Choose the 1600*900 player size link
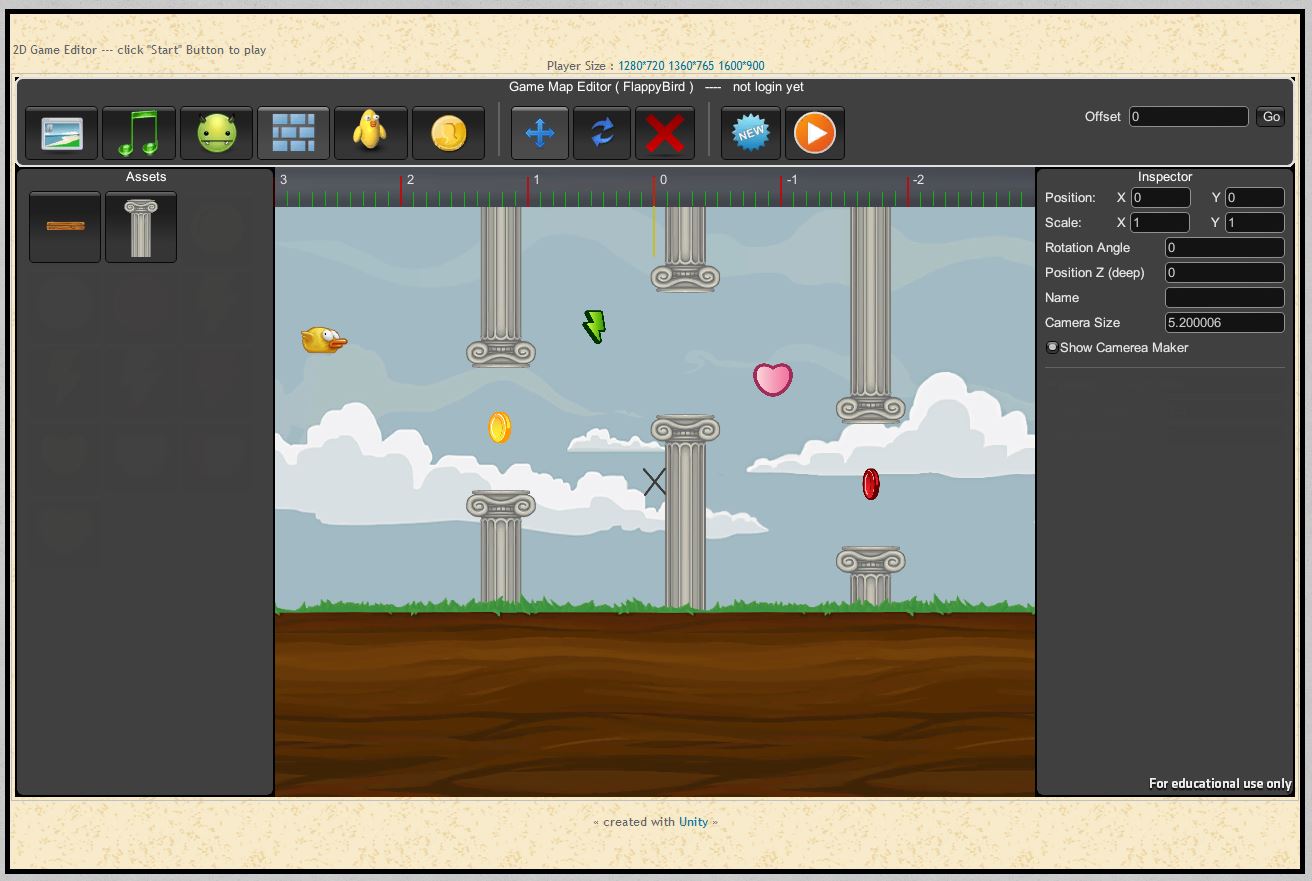 741,66
